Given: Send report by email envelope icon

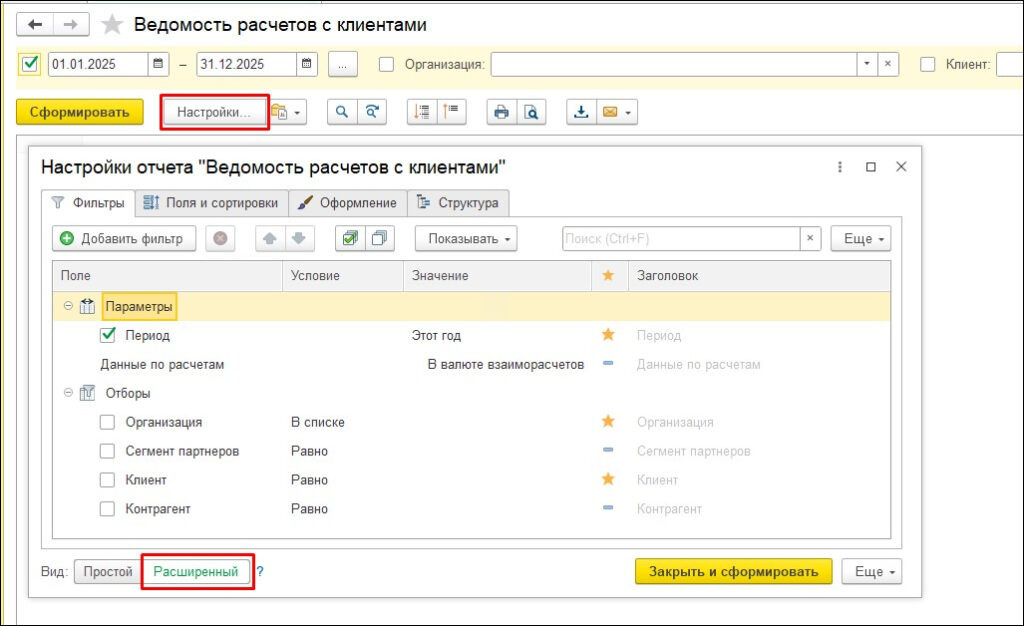Looking at the screenshot, I should point(610,112).
